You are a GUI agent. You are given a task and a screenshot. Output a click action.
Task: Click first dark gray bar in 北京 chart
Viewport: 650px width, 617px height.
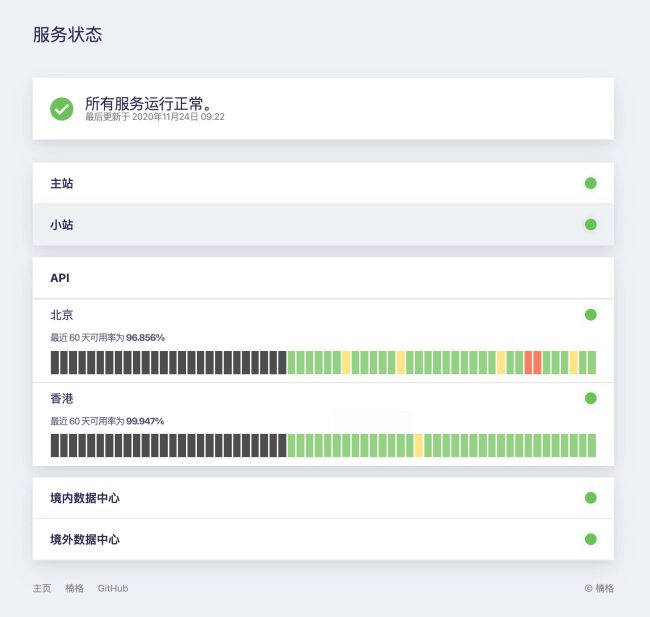coord(55,362)
